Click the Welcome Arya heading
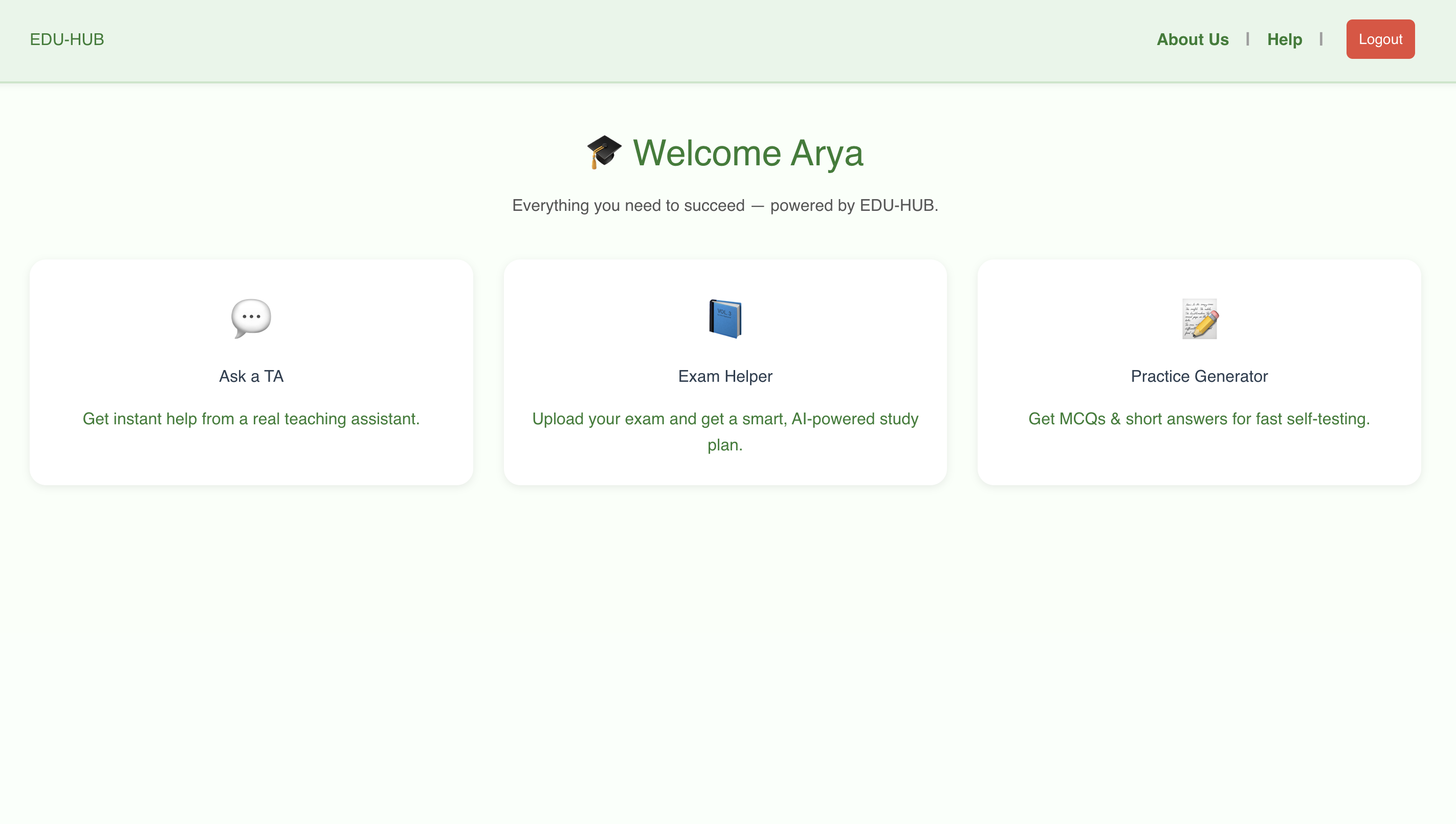 click(747, 153)
